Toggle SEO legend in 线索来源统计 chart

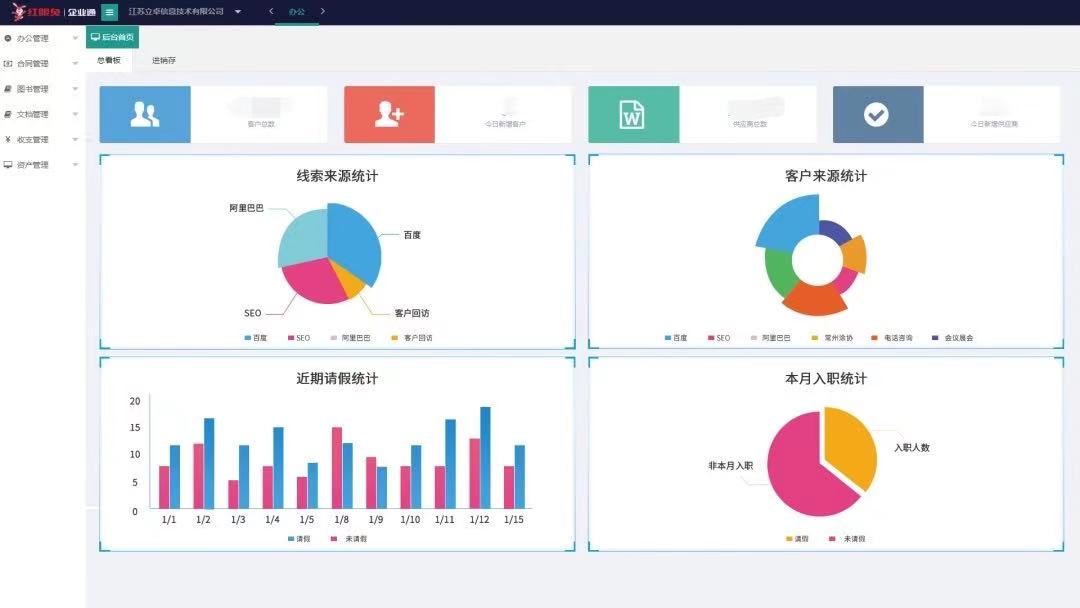(299, 338)
